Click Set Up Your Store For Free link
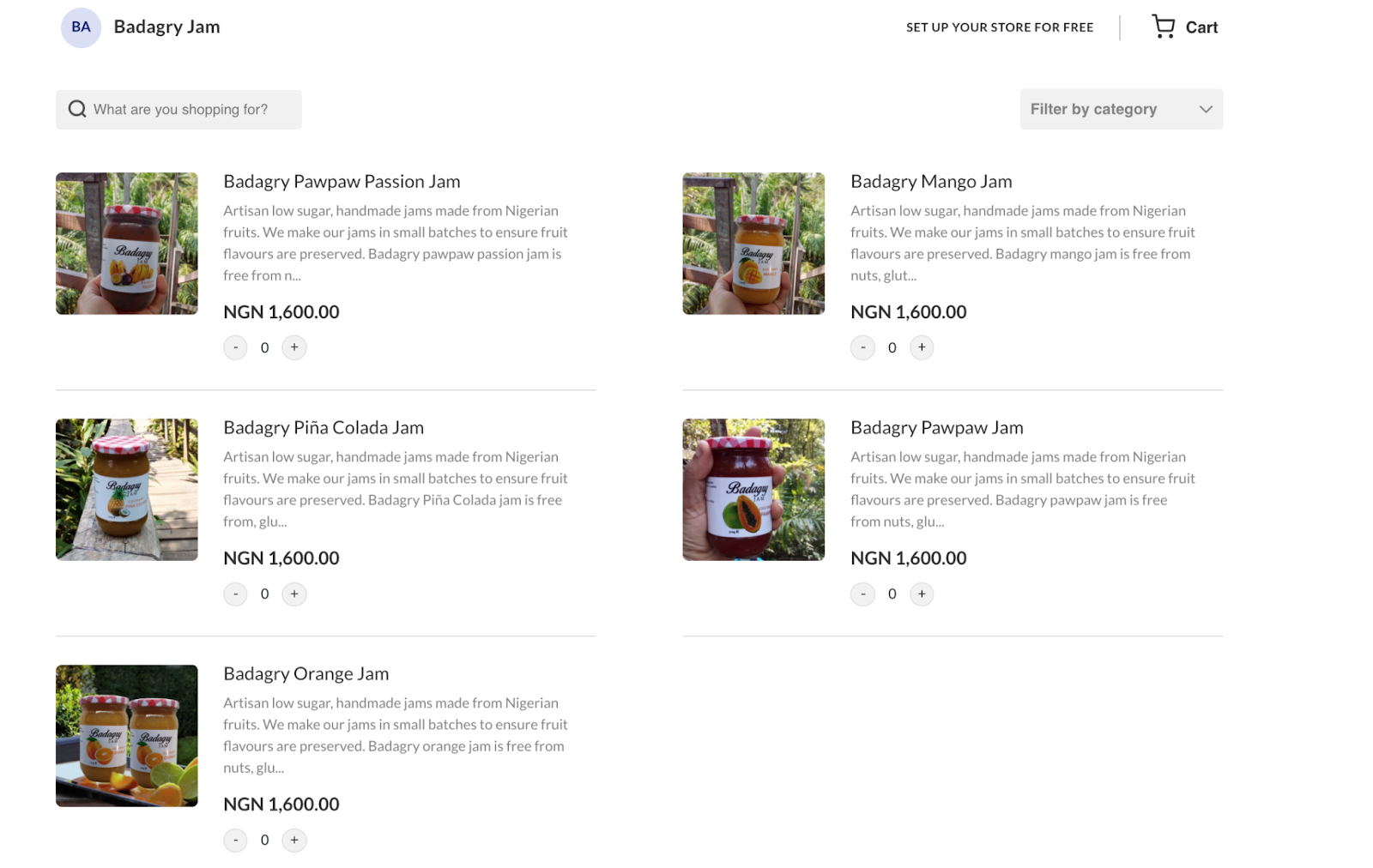 pos(1000,27)
